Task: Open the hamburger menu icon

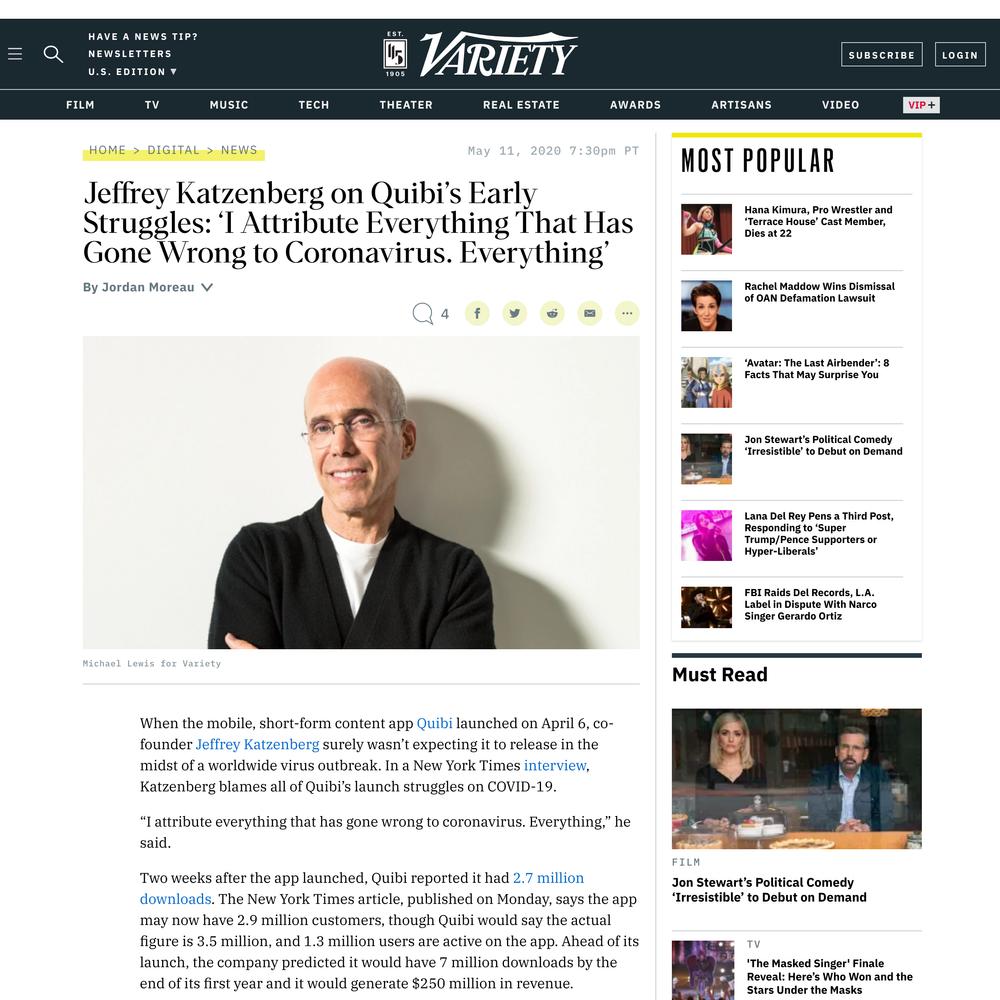Action: point(15,54)
